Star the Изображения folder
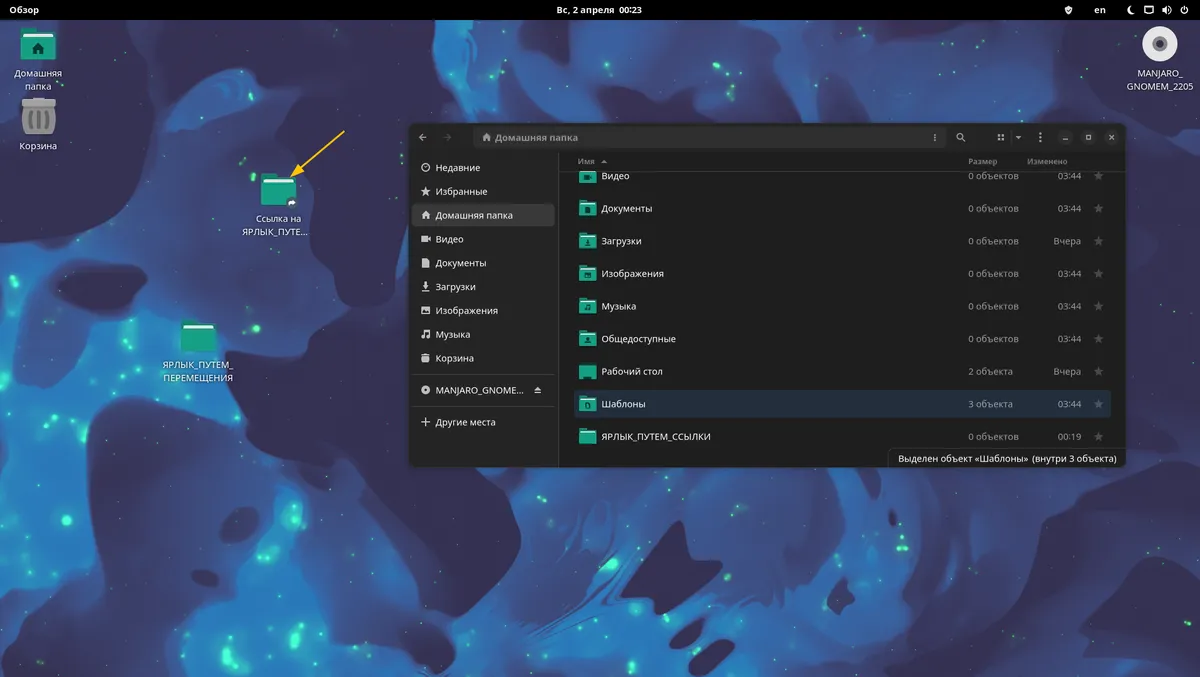This screenshot has width=1200, height=677. pos(1098,274)
